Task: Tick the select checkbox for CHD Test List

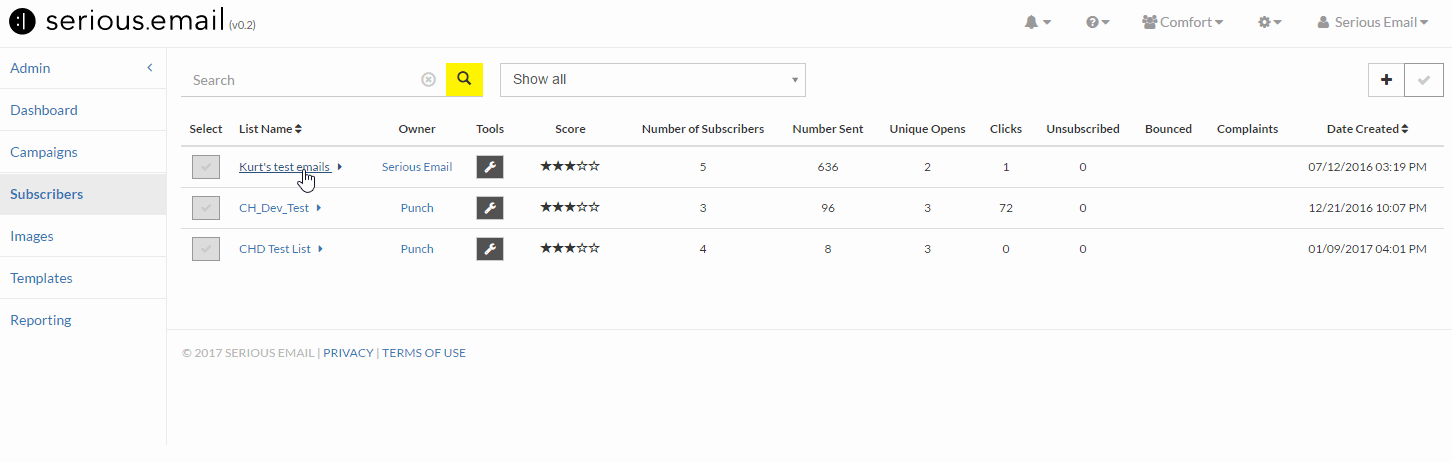Action: (206, 249)
